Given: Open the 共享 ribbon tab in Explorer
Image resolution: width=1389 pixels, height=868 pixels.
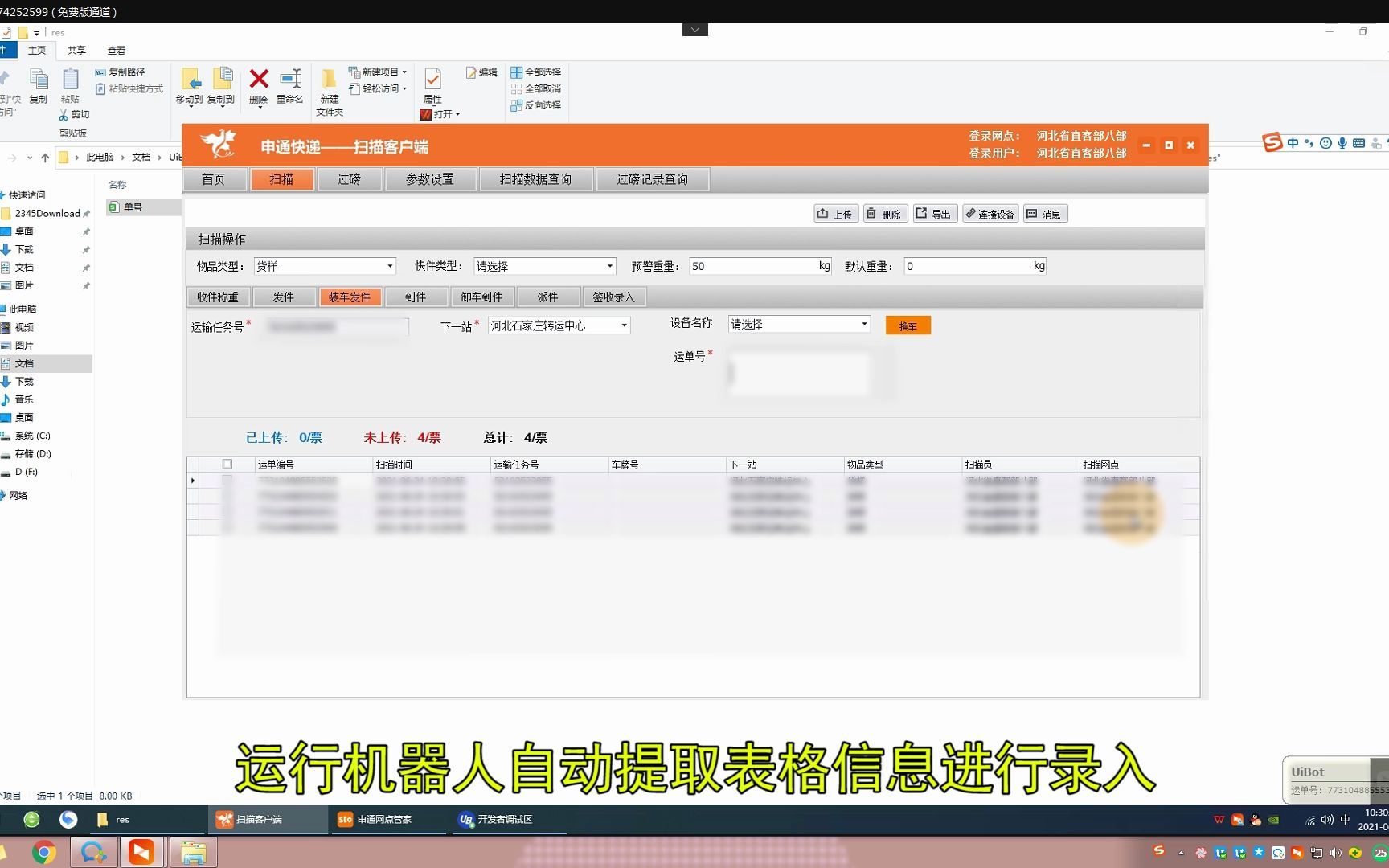Looking at the screenshot, I should [76, 50].
